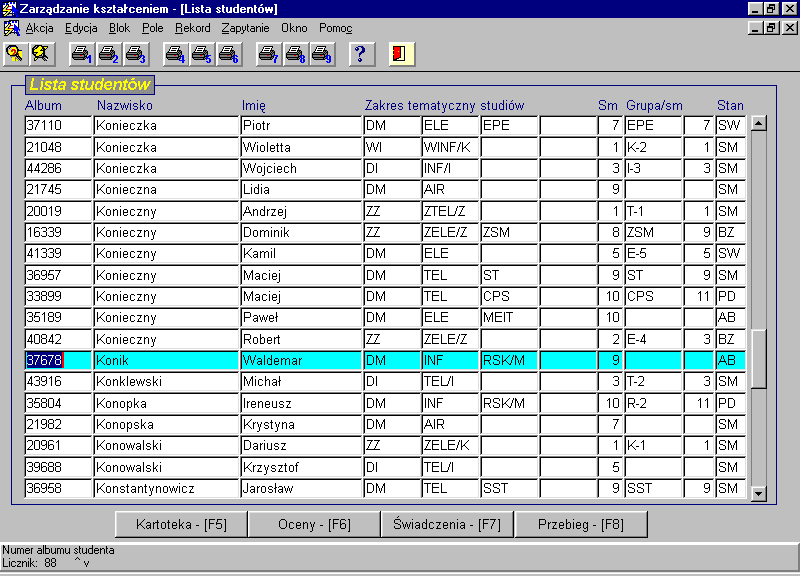
Task: Restore the inner Lista studentów window
Action: [771, 28]
